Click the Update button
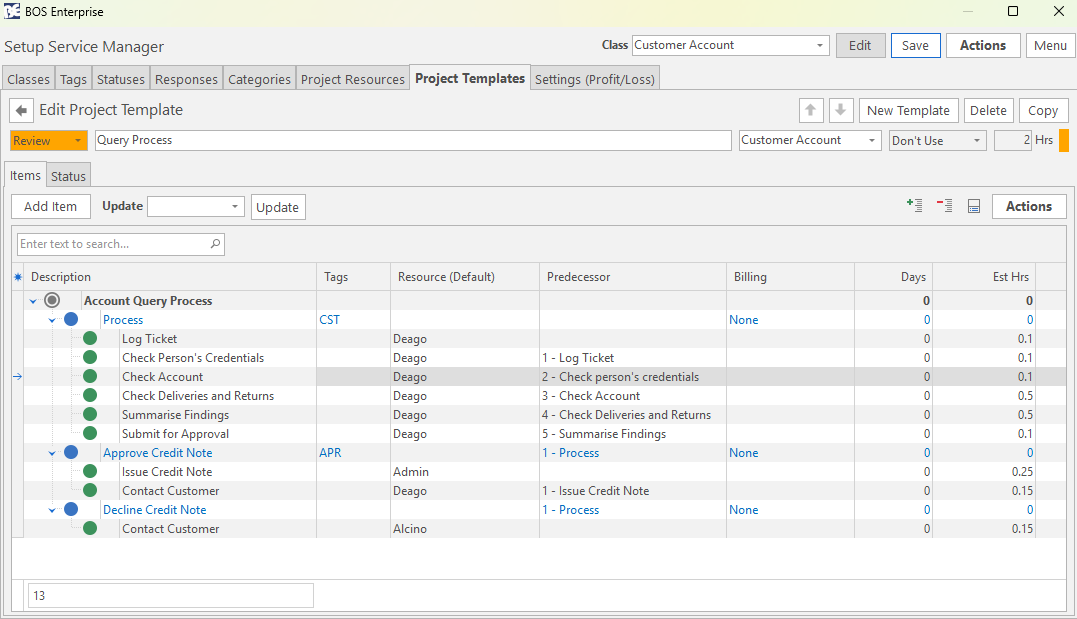The image size is (1077, 619). click(x=277, y=207)
